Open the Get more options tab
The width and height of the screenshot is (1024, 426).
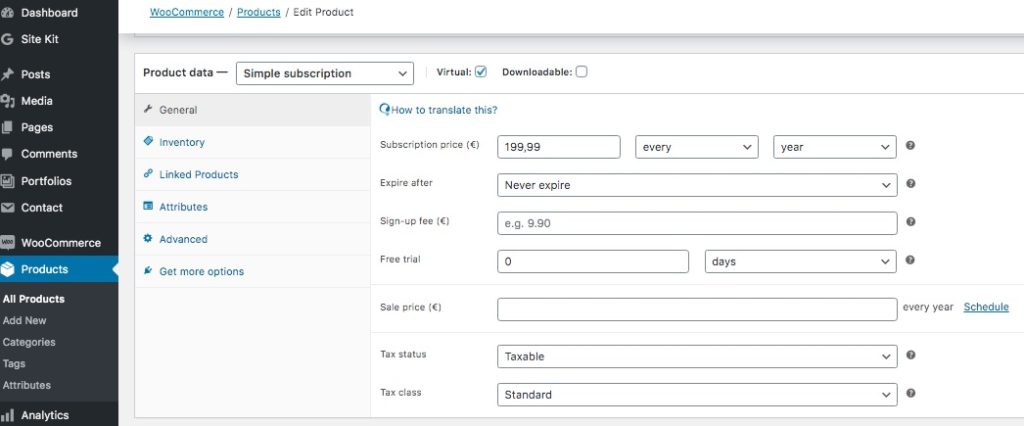[x=253, y=271]
